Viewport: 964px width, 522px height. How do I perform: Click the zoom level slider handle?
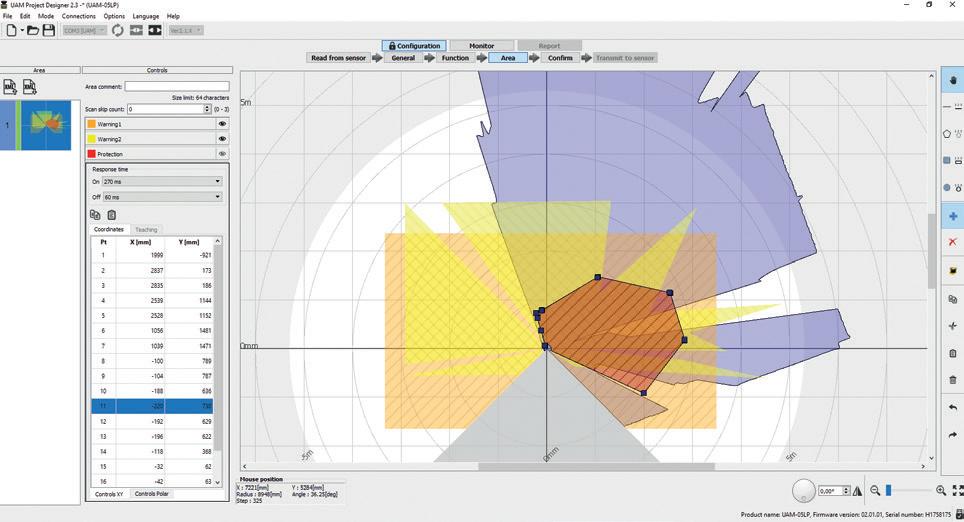point(888,490)
